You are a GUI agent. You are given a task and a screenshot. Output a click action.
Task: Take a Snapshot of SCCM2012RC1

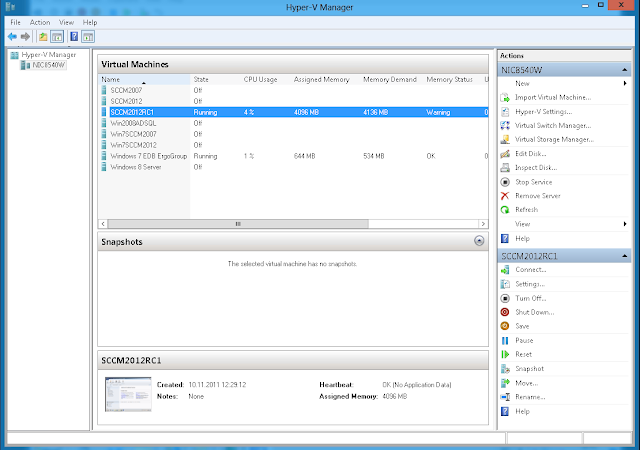[529, 368]
